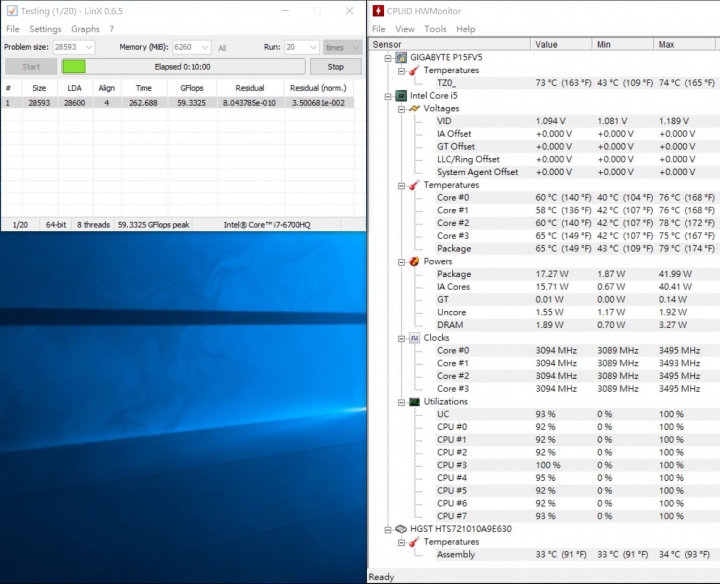Open the Run count dropdown
720x584 pixels.
pos(314,47)
